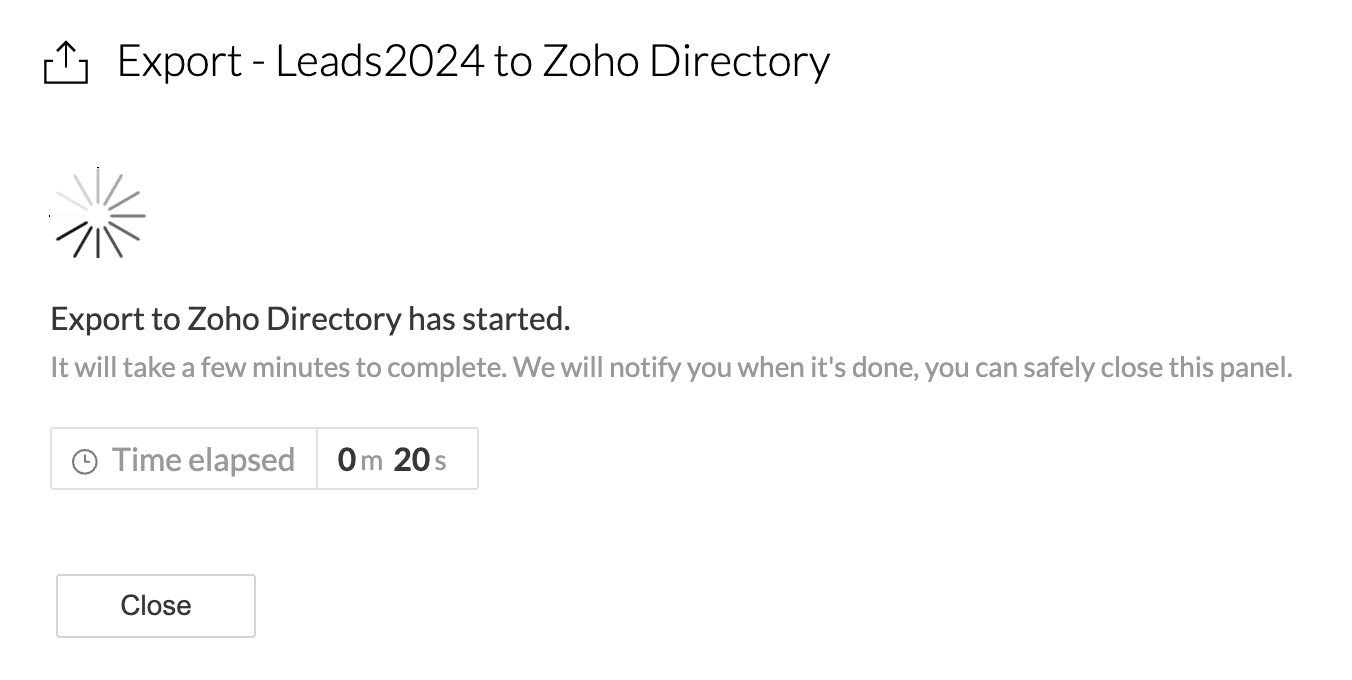Click the "m" minutes unit label

(372, 462)
